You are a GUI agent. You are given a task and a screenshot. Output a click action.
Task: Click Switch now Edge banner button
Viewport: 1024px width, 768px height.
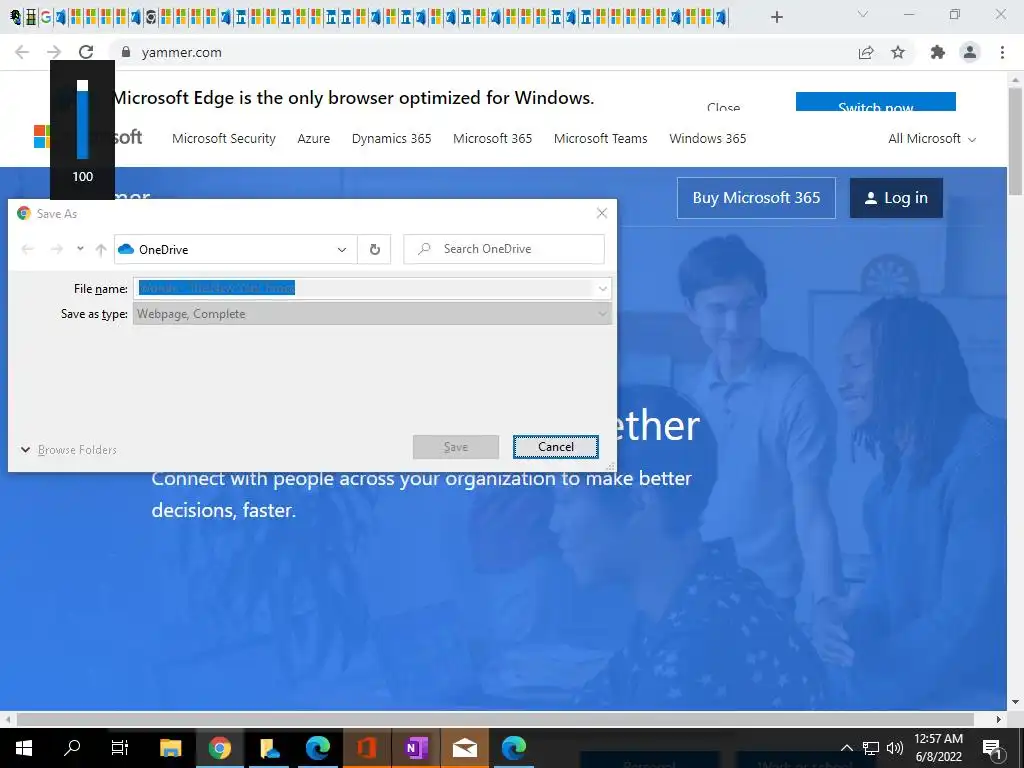(x=876, y=102)
